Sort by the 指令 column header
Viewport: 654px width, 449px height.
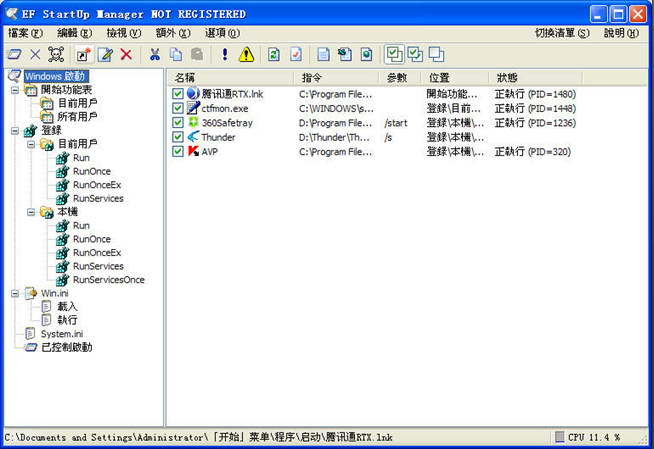point(336,78)
